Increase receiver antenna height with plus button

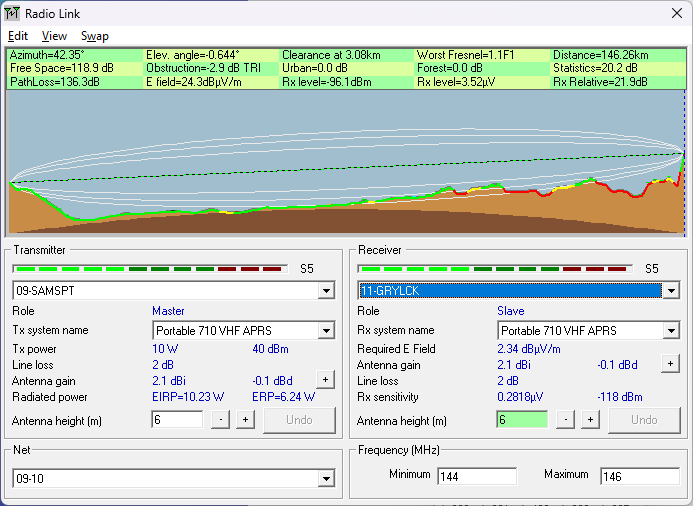590,419
